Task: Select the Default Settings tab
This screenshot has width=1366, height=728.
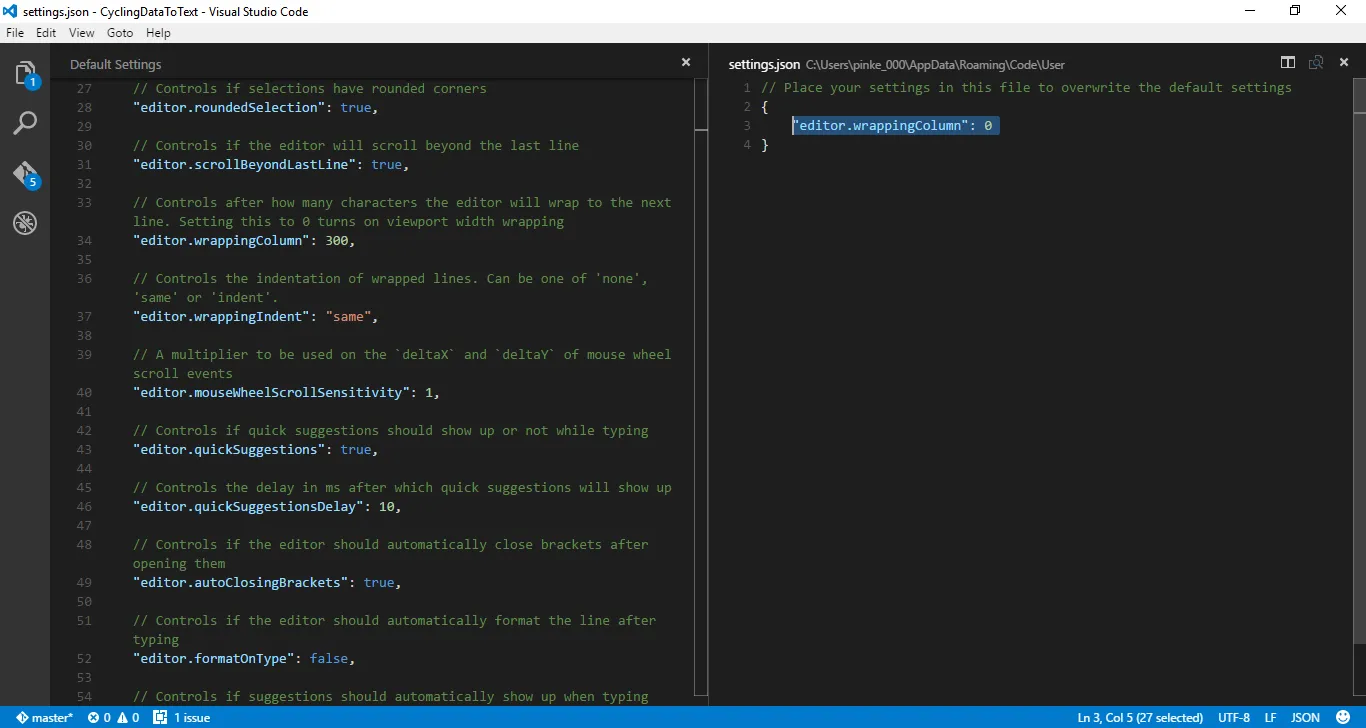Action: tap(115, 63)
